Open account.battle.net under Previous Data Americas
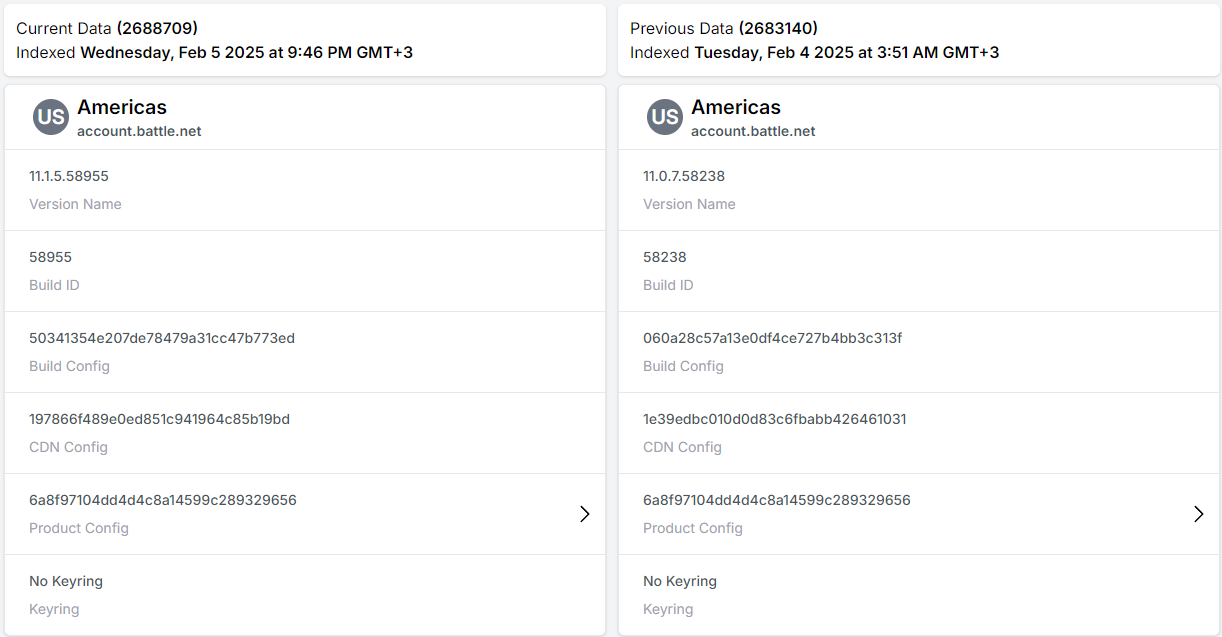 753,131
